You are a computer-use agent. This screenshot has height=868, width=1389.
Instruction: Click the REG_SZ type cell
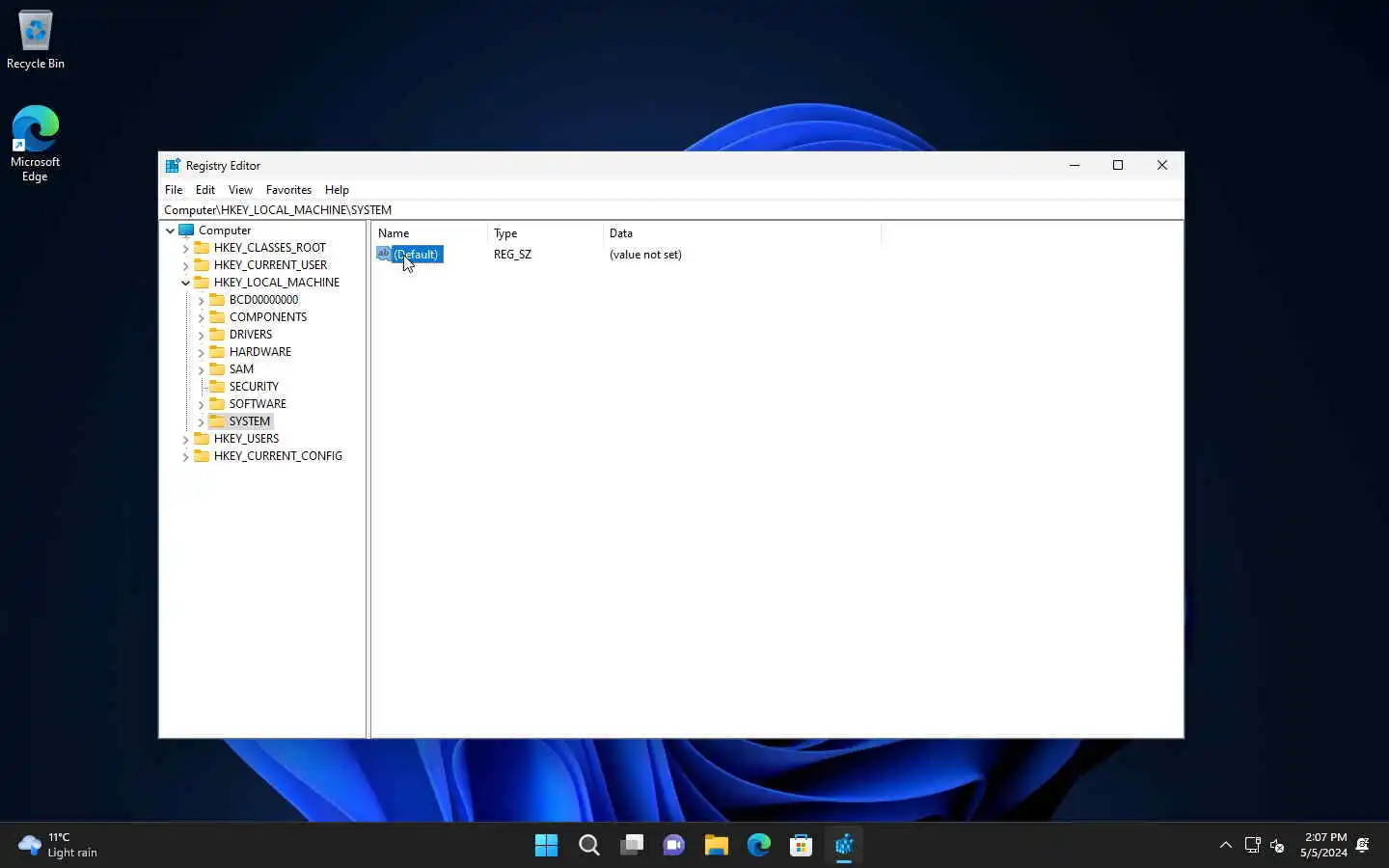pyautogui.click(x=512, y=255)
